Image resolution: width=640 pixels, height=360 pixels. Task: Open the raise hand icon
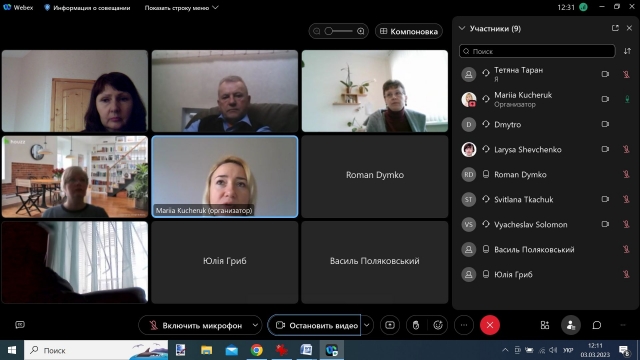pos(416,325)
